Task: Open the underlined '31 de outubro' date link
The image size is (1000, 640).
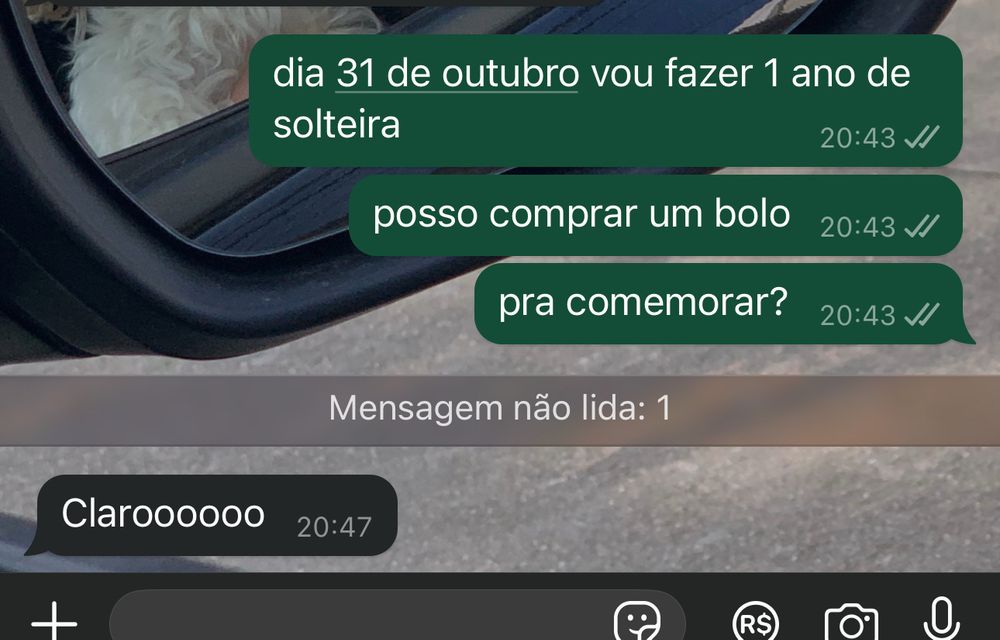Action: click(457, 74)
